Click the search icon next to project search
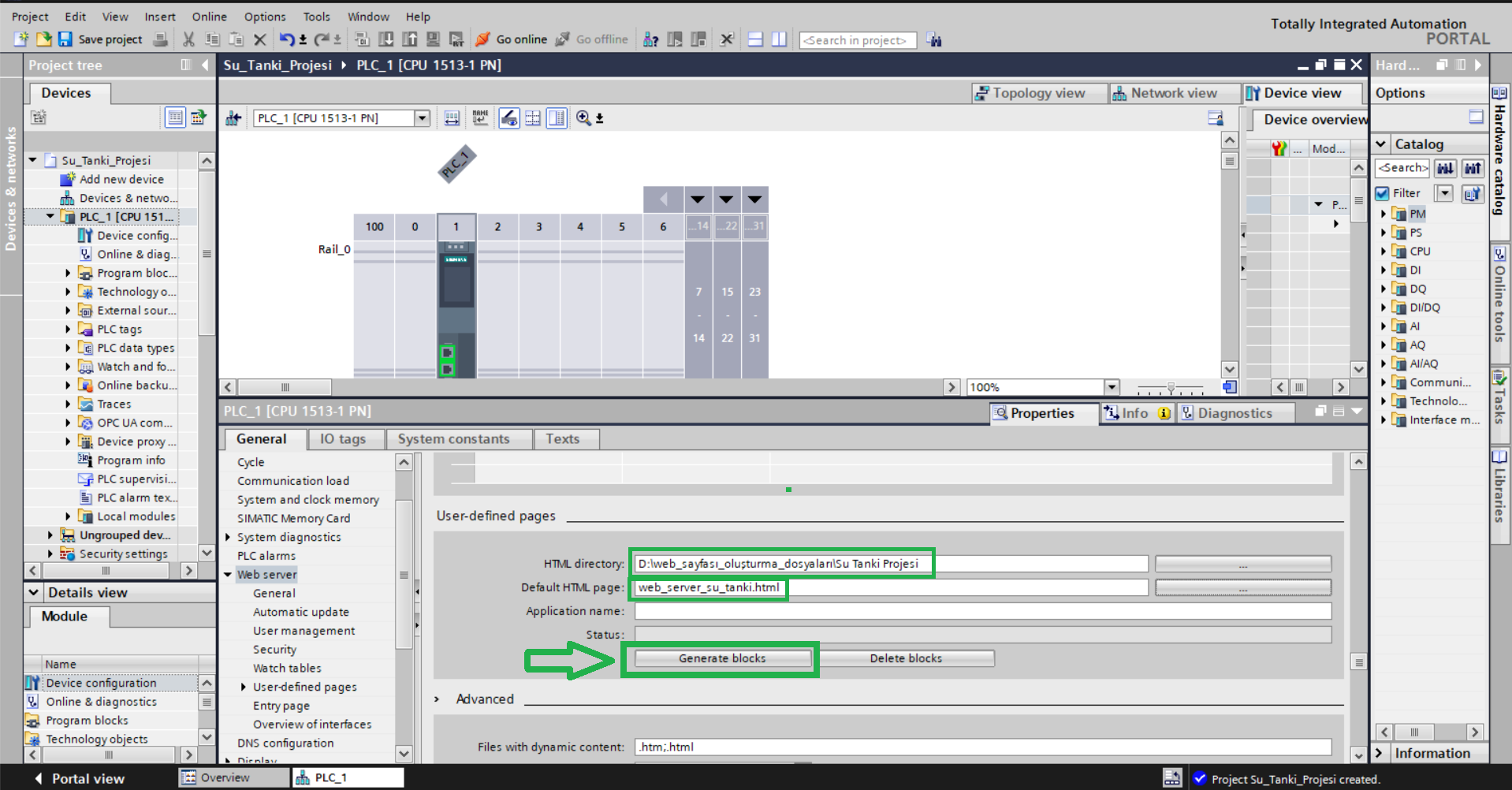 click(934, 40)
